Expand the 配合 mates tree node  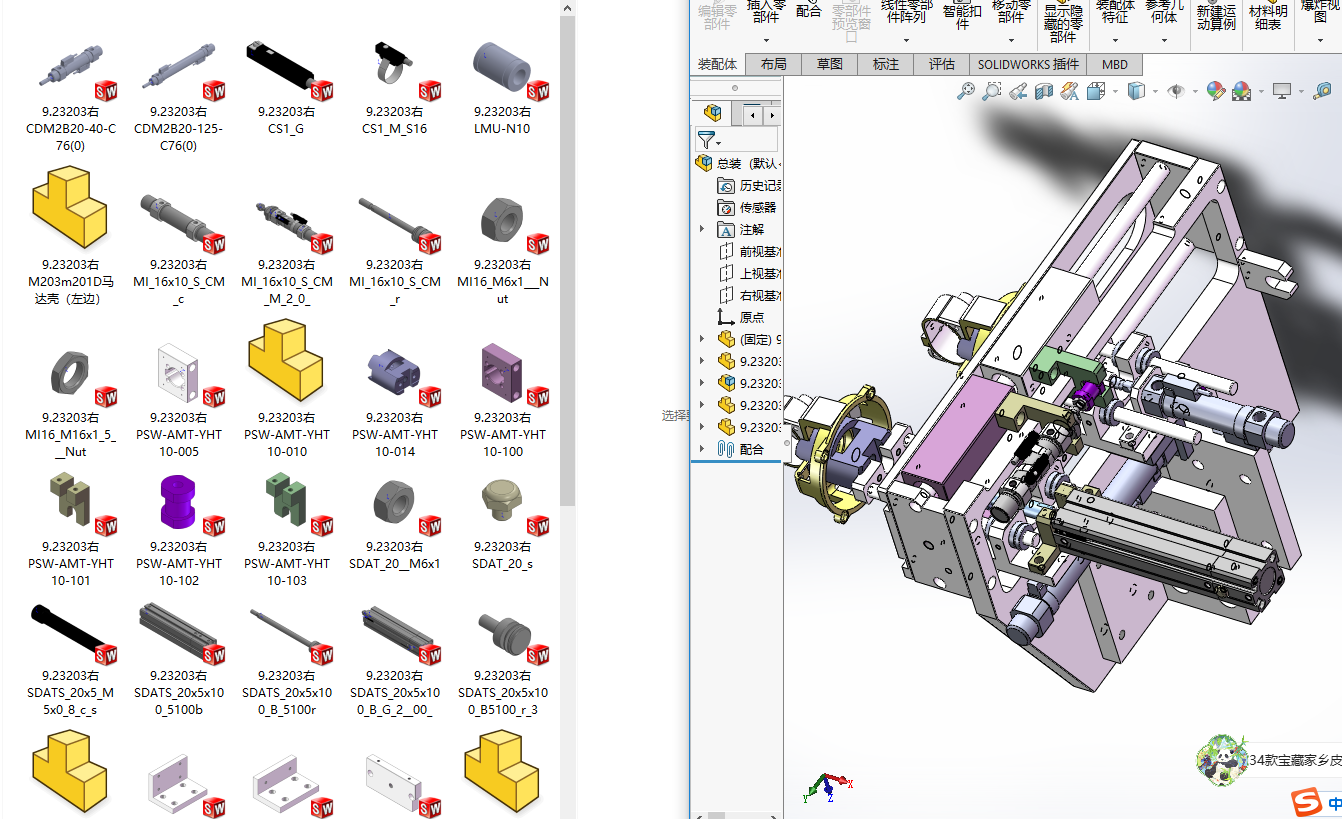coord(702,450)
